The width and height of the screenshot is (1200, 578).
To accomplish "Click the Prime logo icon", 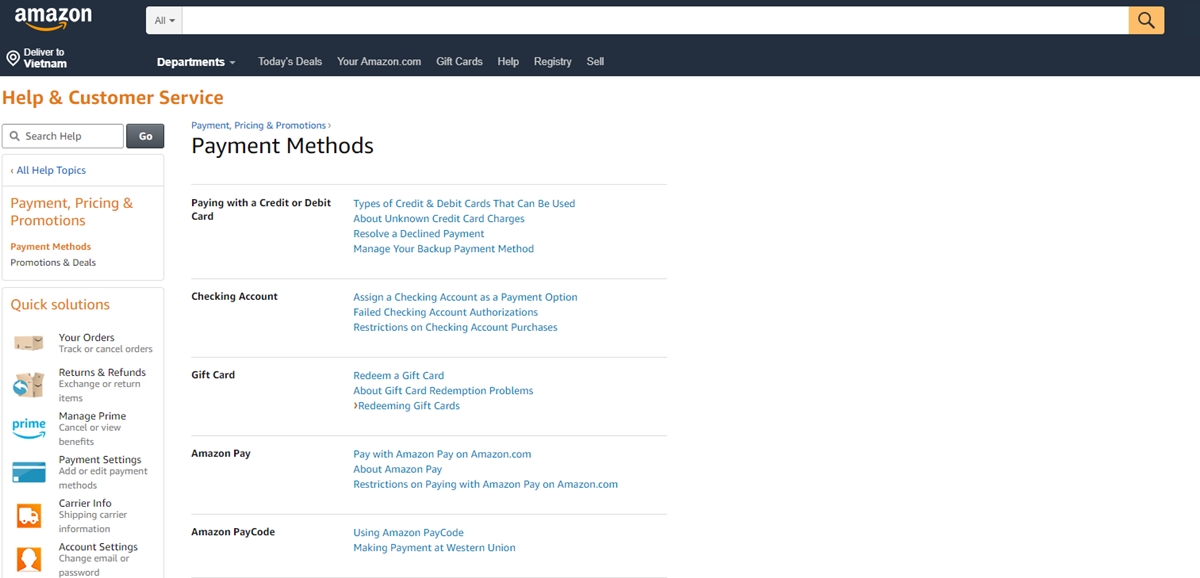I will pyautogui.click(x=29, y=428).
